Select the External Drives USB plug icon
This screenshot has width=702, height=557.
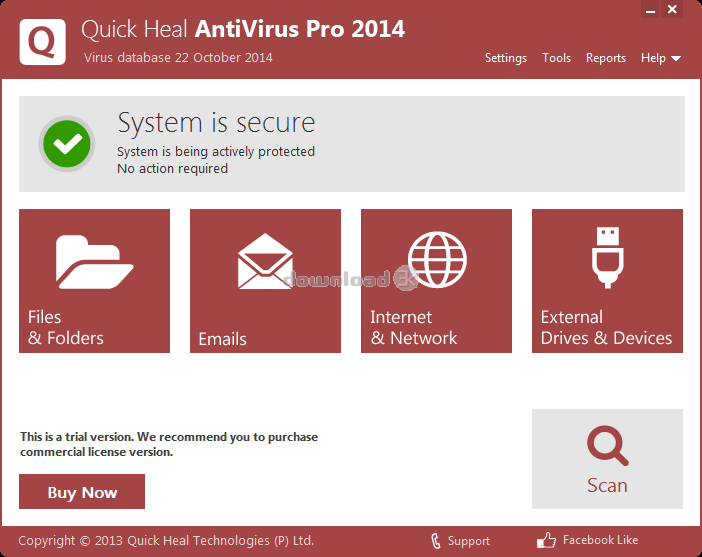tap(607, 258)
